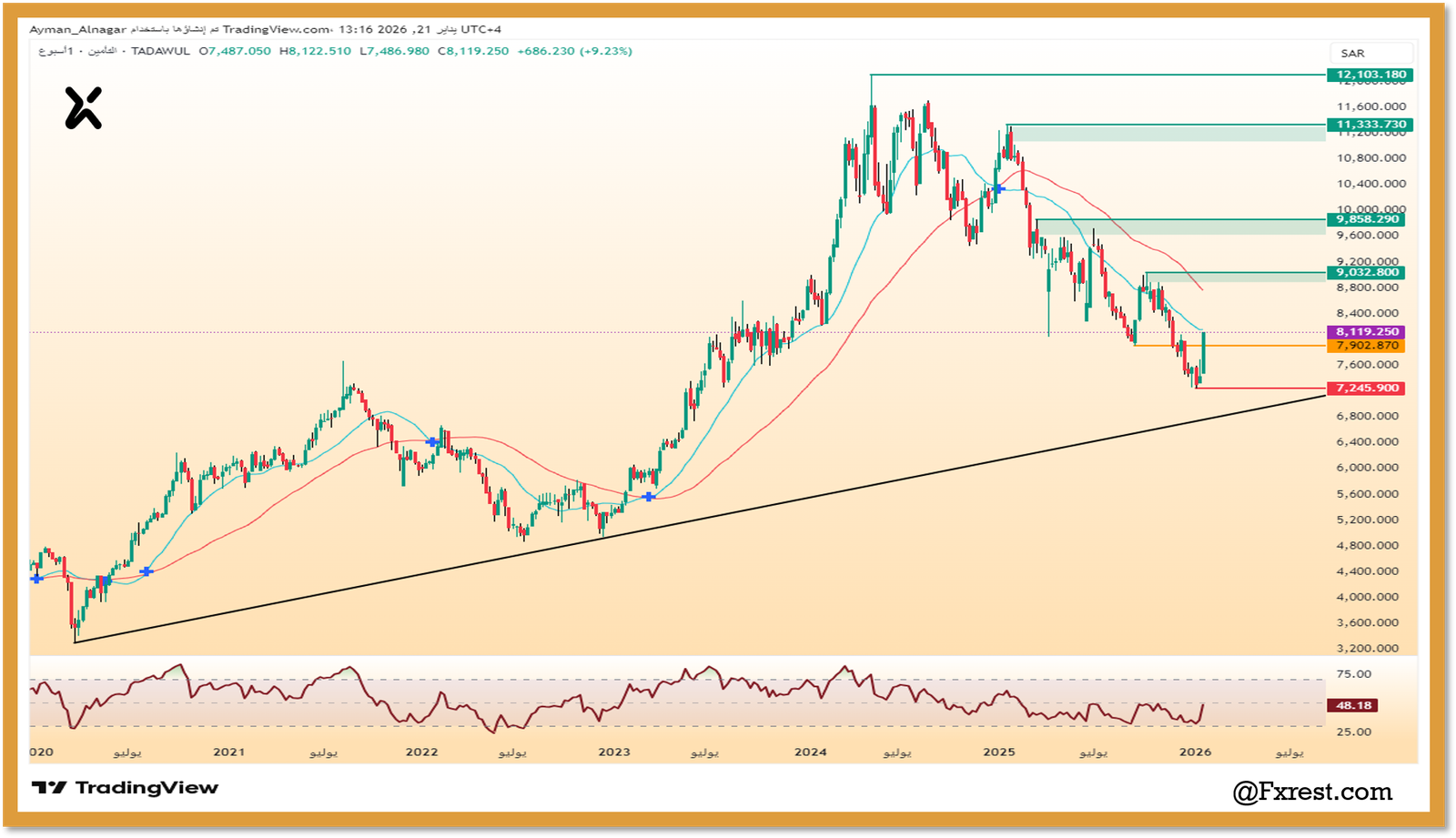Click the 75.00 RSI scale level
The width and height of the screenshot is (1456, 838).
point(1353,674)
